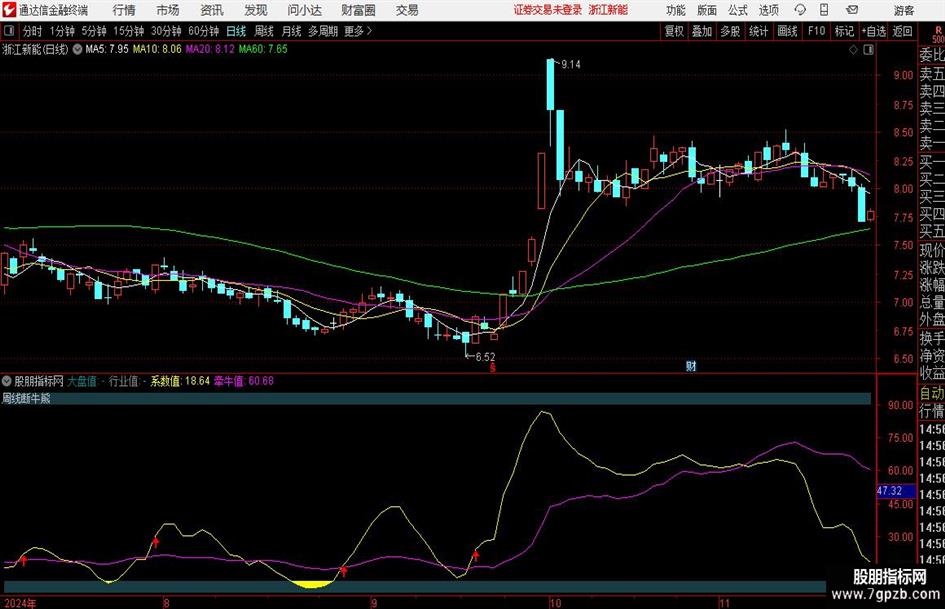Click the 标记 mark button
Screen dimensions: 945x609
tap(844, 31)
